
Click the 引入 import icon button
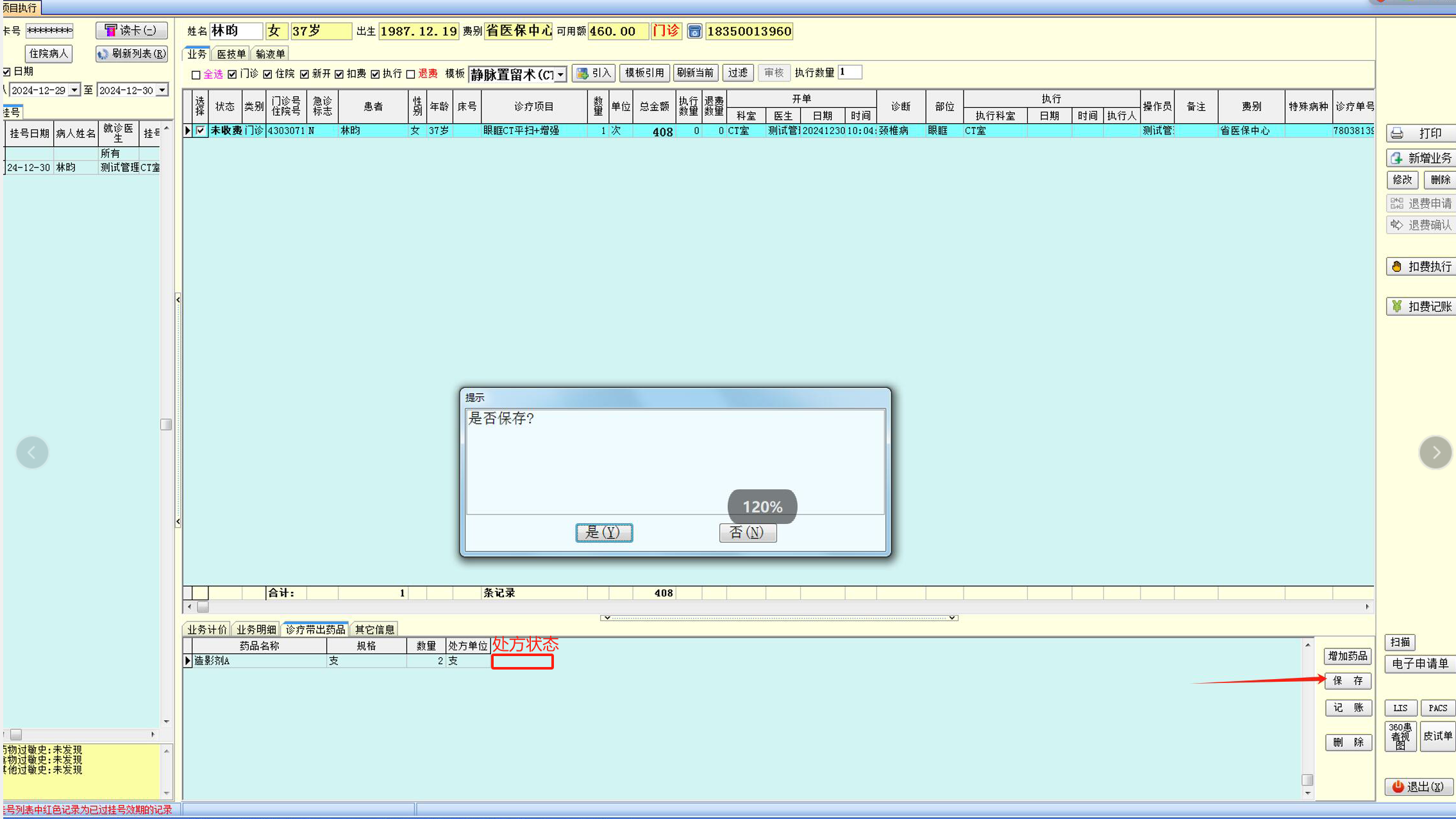coord(594,73)
